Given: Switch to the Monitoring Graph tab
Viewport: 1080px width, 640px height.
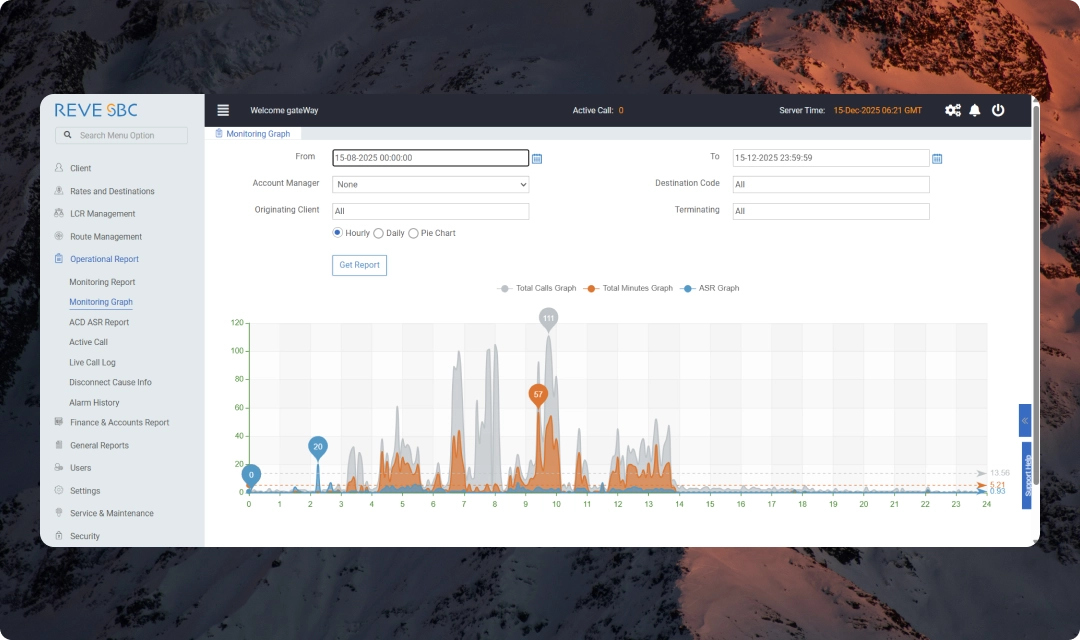Looking at the screenshot, I should pos(257,133).
